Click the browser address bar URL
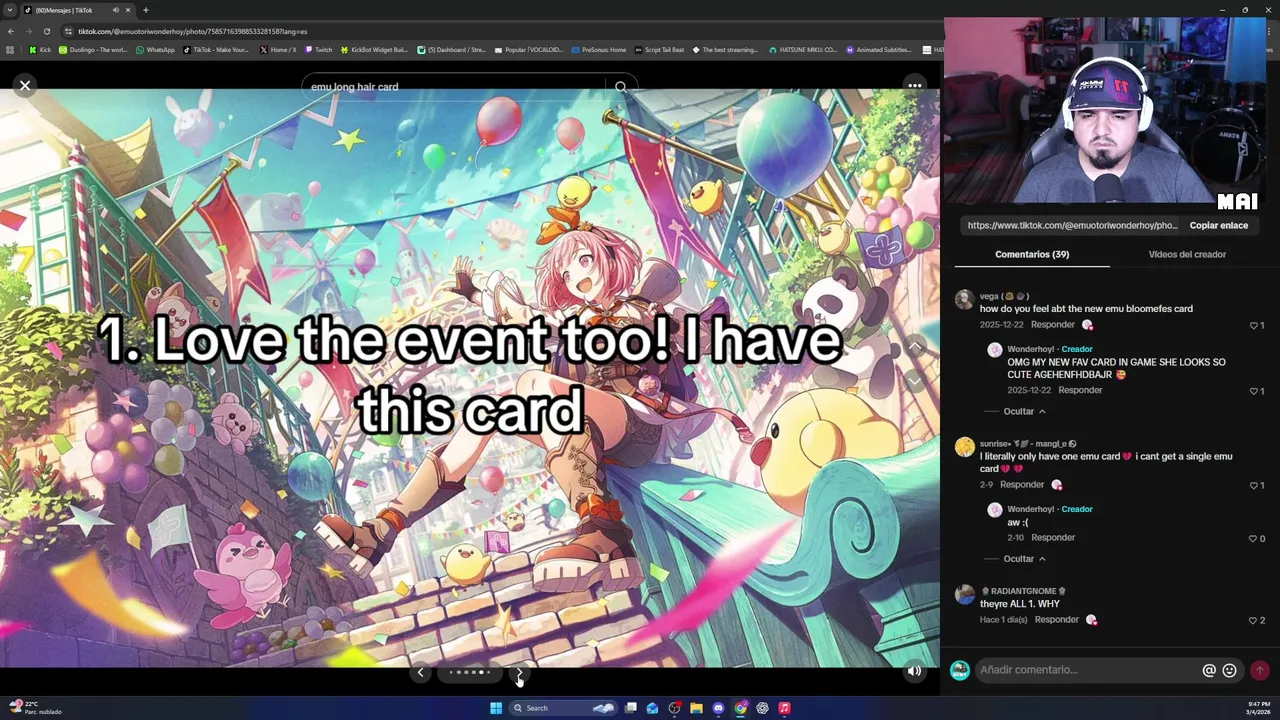The height and width of the screenshot is (720, 1280). pos(192,31)
